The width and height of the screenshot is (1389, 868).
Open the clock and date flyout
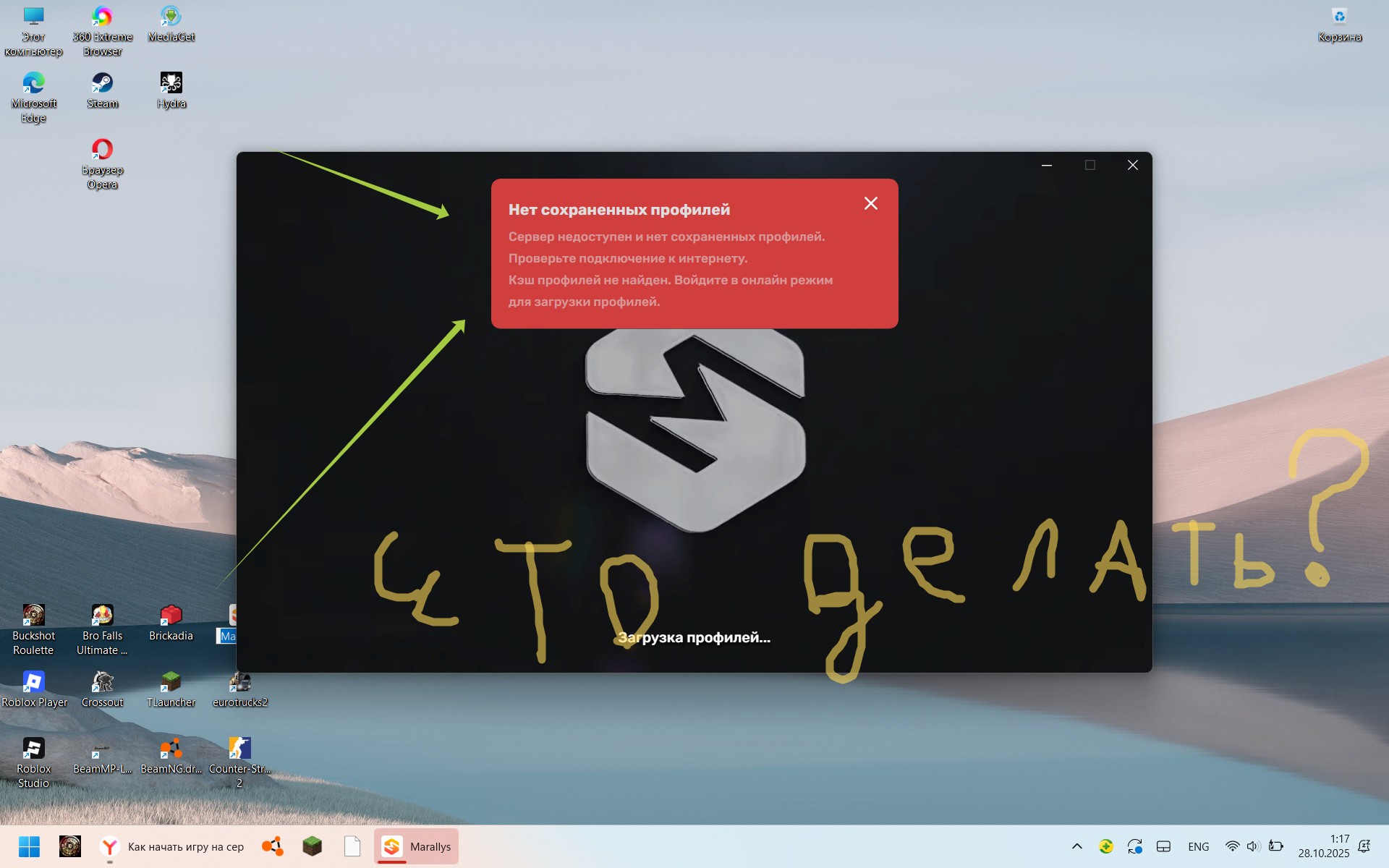click(1323, 846)
